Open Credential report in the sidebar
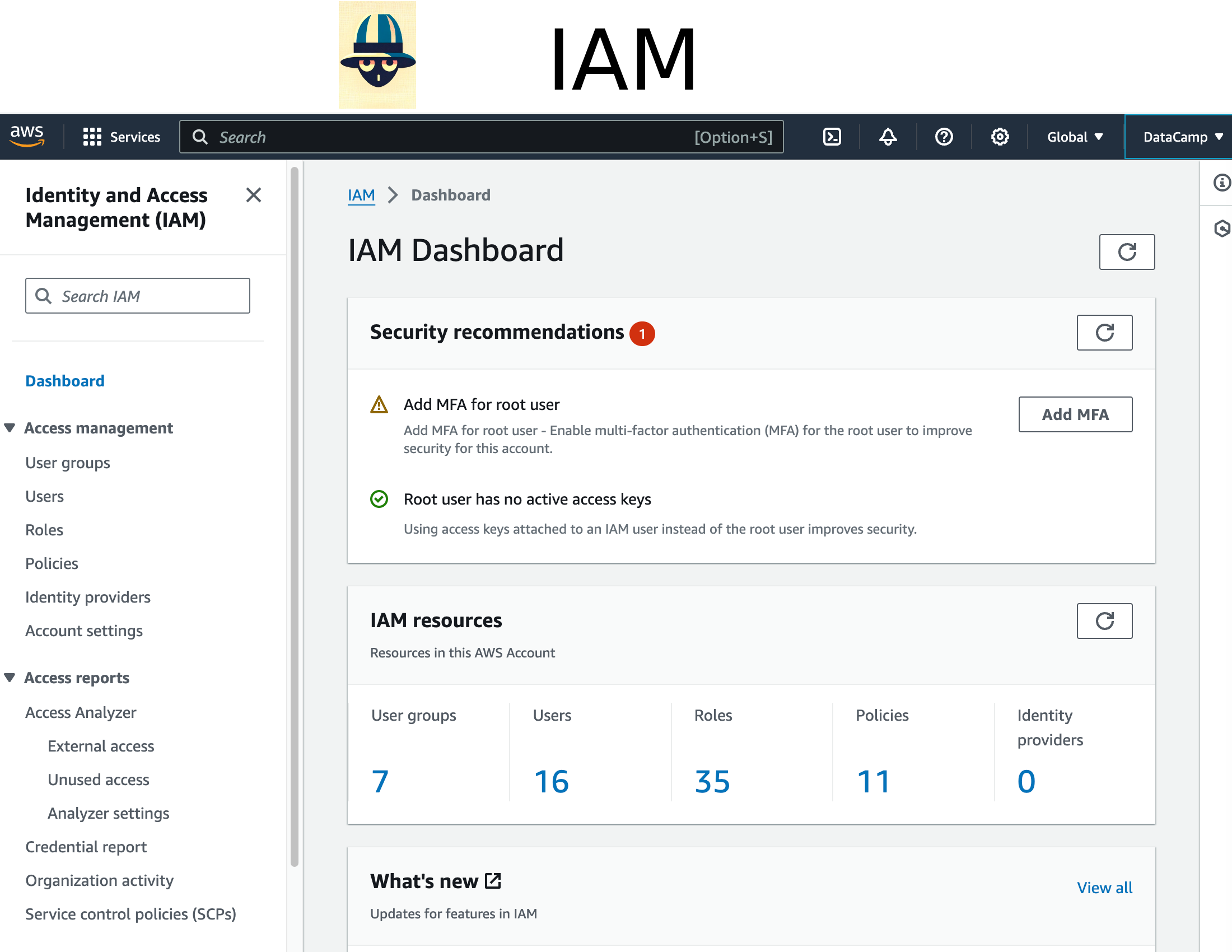The width and height of the screenshot is (1232, 952). (x=86, y=847)
